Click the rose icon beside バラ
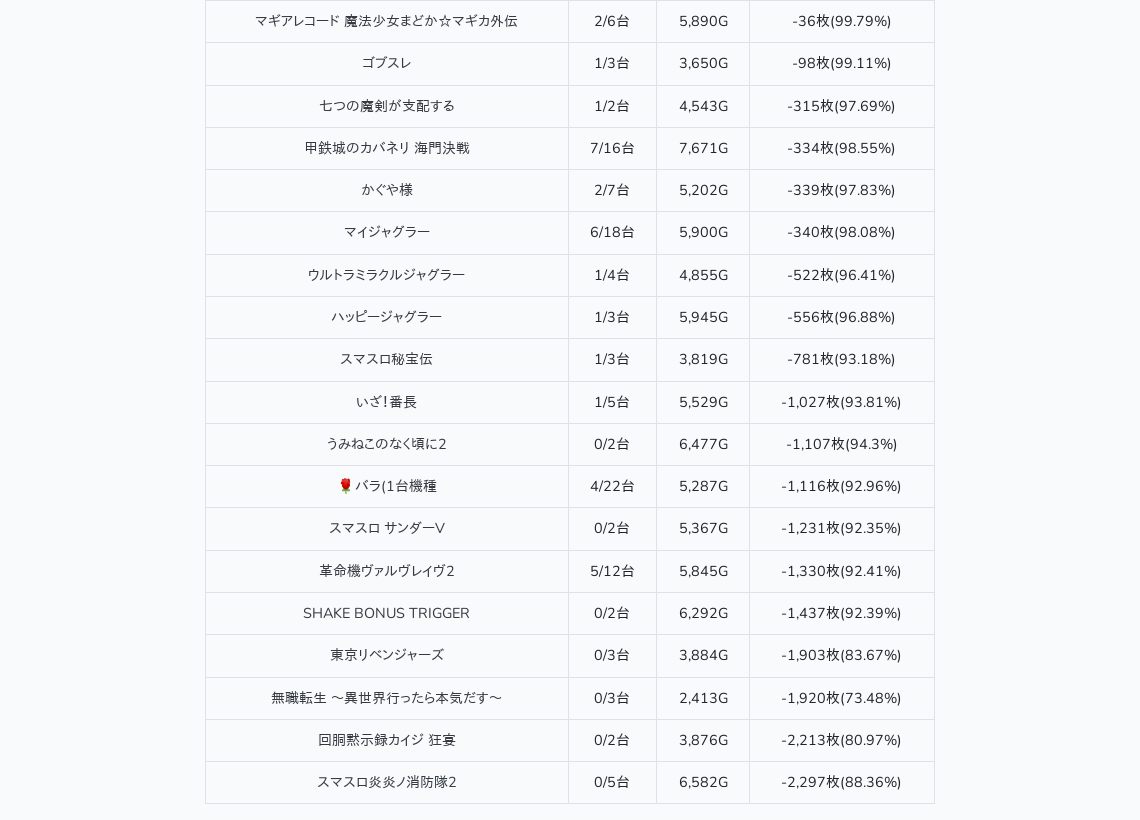 [346, 486]
